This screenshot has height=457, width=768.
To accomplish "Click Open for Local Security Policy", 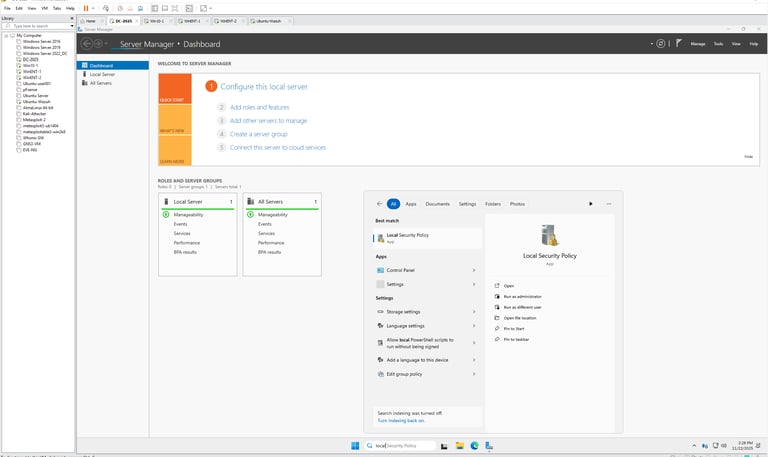I will tap(509, 286).
